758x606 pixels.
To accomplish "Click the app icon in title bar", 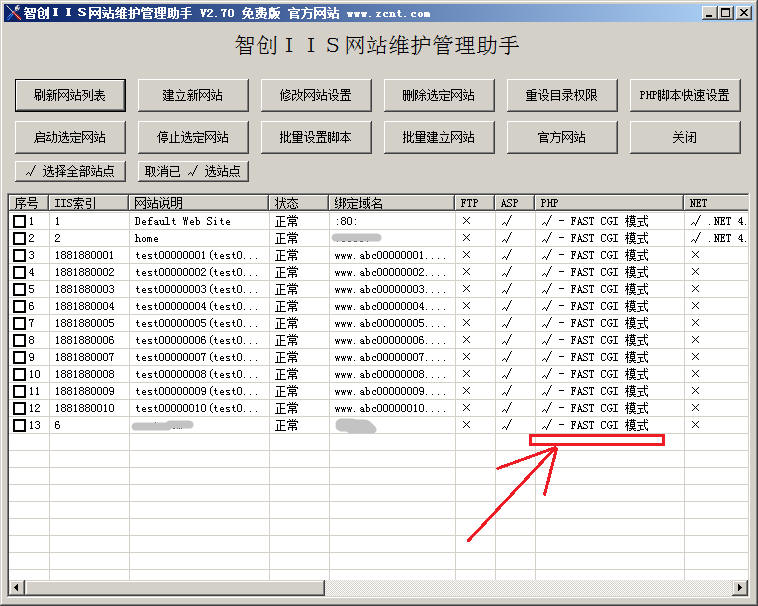I will [x=13, y=13].
